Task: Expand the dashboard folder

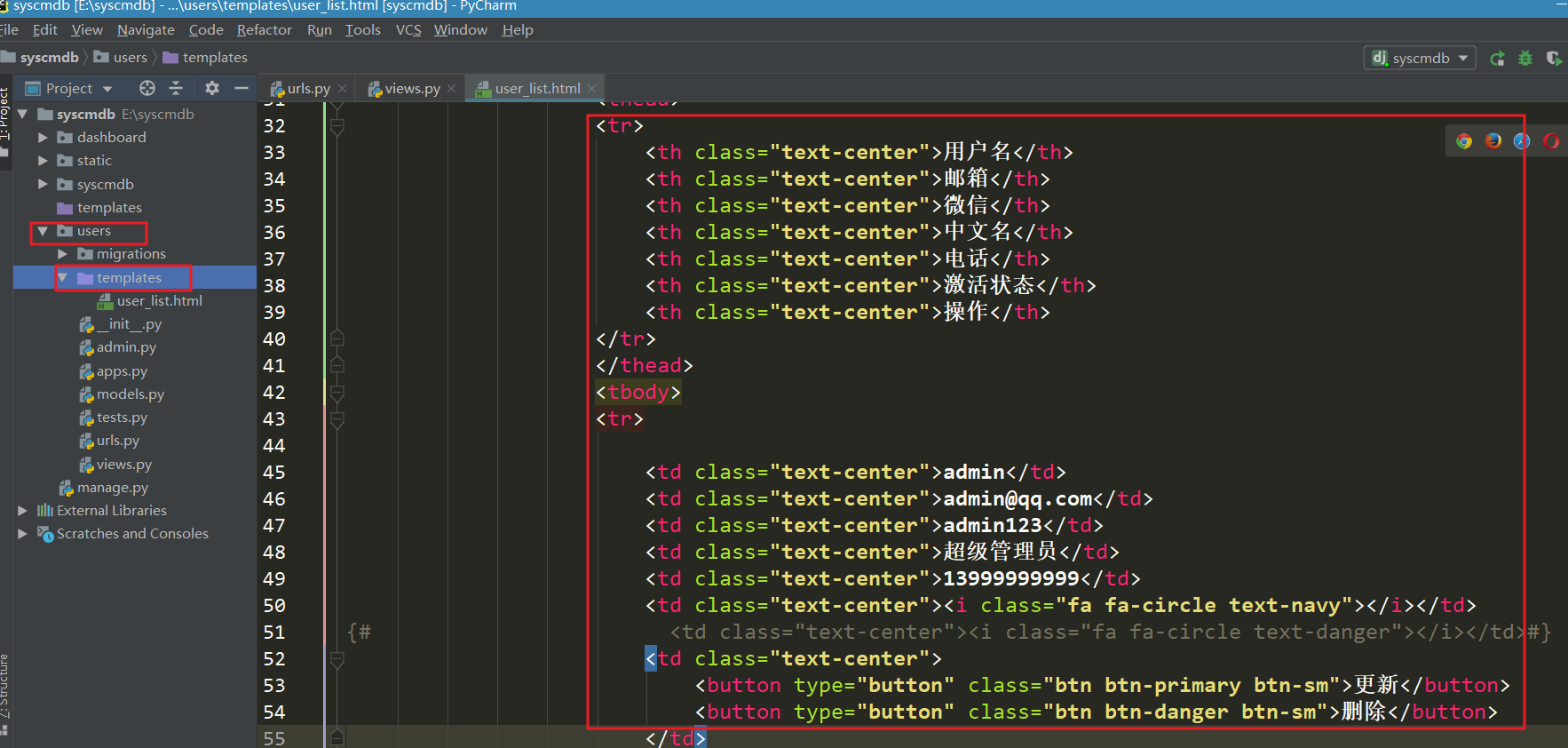Action: 43,138
